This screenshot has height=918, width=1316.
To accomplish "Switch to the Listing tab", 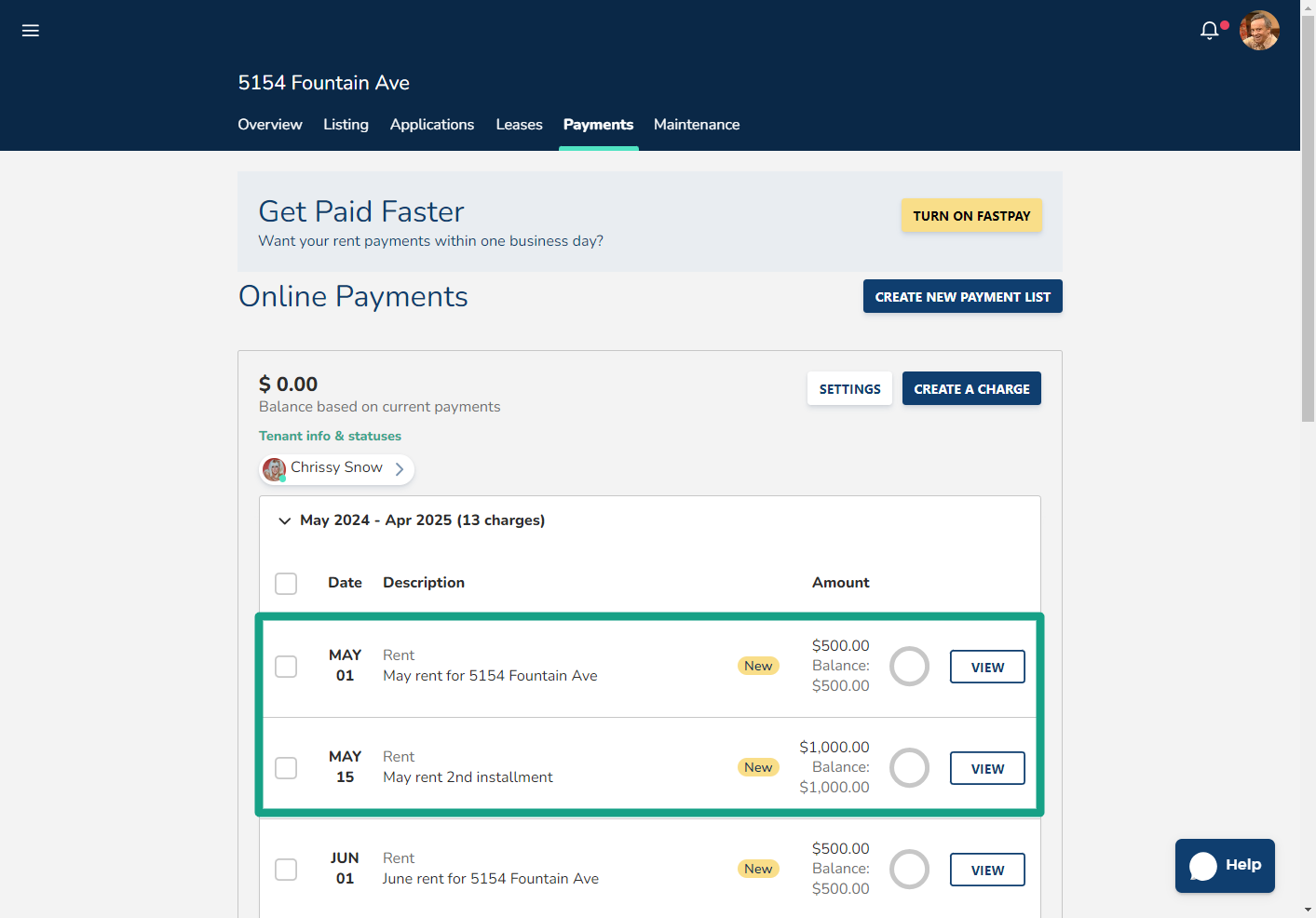I will click(x=346, y=125).
